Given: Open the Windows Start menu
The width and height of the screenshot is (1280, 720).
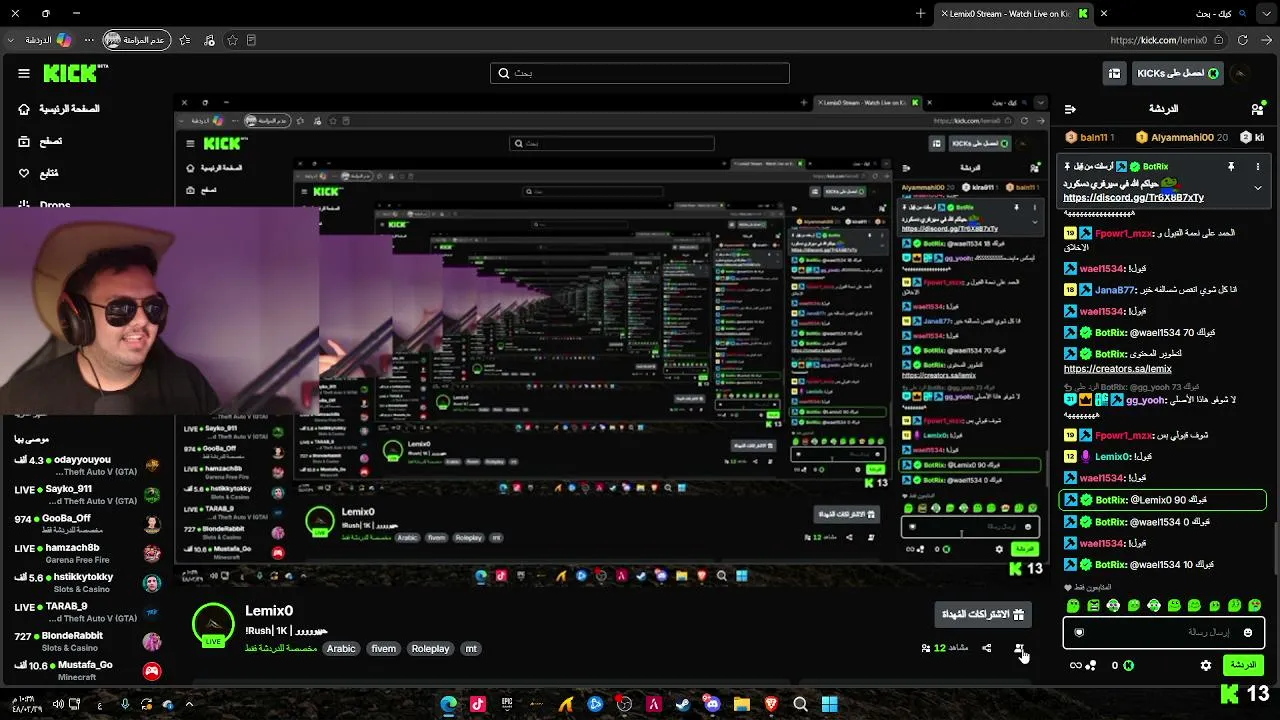Looking at the screenshot, I should coord(829,704).
